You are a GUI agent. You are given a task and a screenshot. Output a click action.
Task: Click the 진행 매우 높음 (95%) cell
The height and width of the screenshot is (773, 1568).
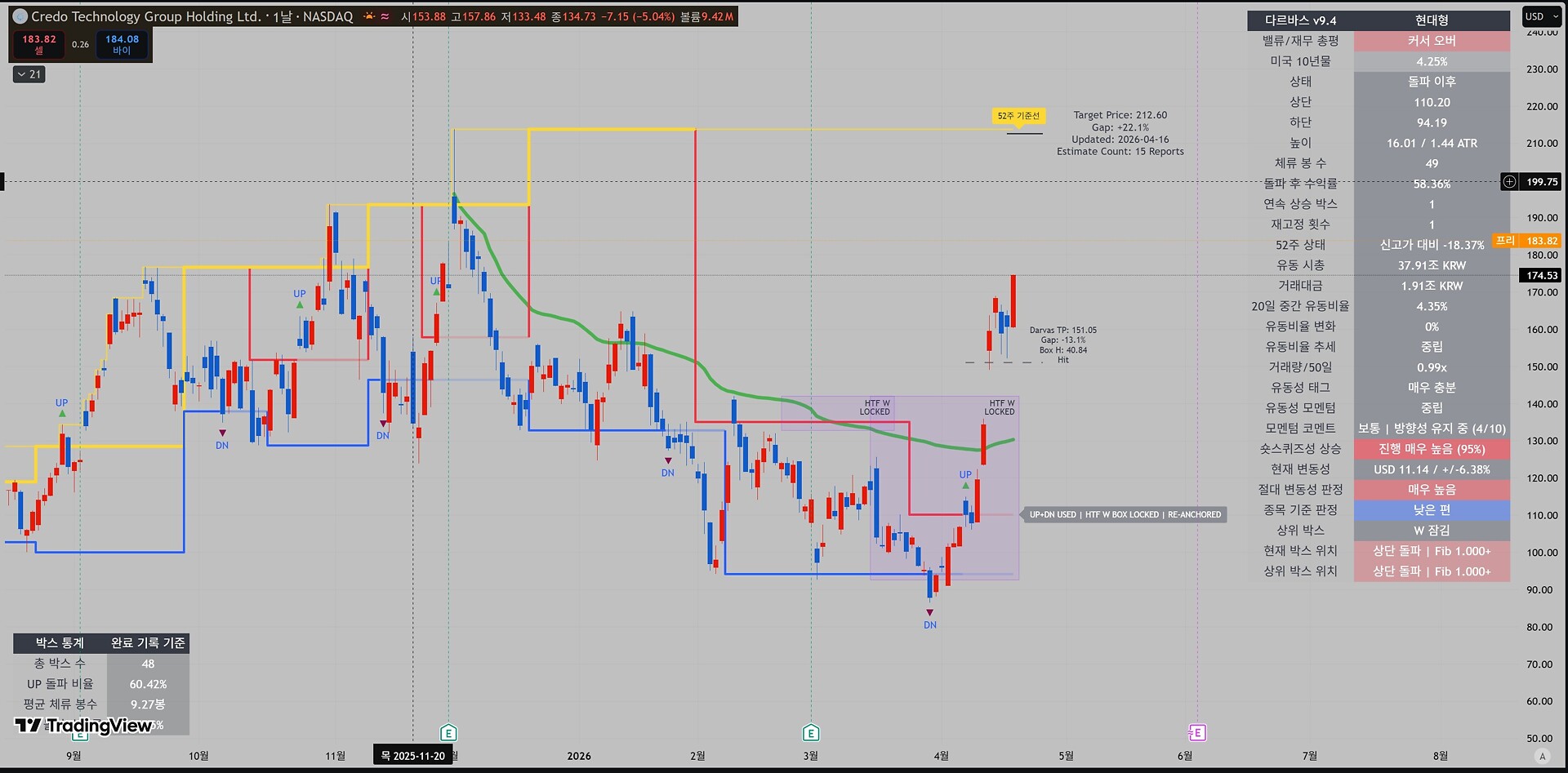click(x=1432, y=449)
